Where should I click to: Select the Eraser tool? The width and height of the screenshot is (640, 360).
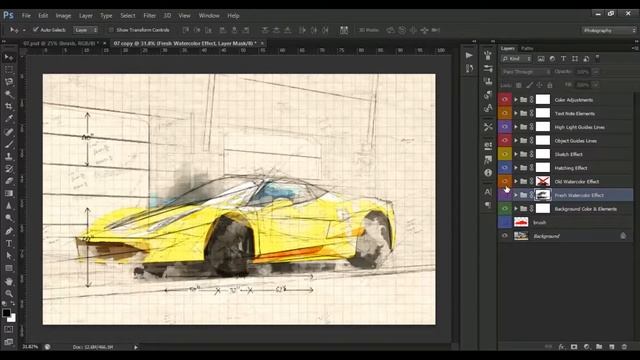pos(9,181)
